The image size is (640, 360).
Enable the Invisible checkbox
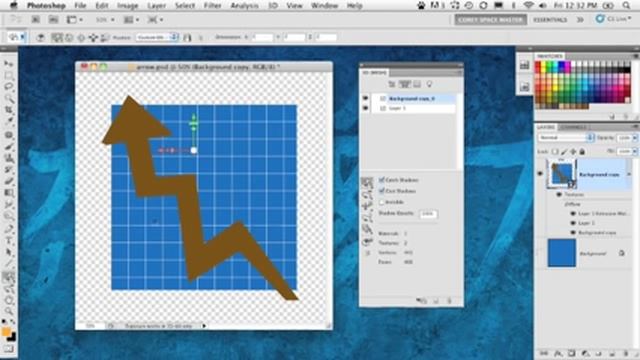click(x=382, y=202)
